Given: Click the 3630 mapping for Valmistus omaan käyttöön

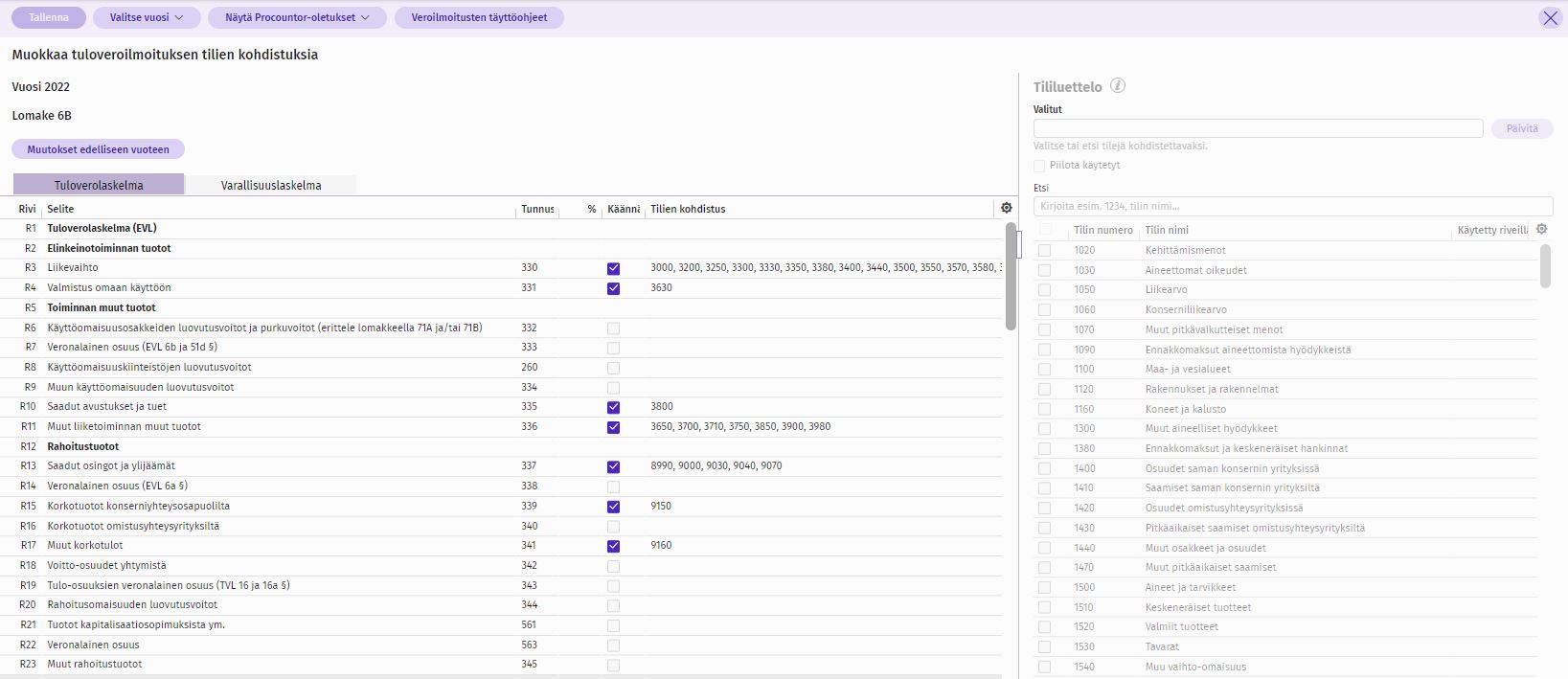Looking at the screenshot, I should click(x=661, y=287).
